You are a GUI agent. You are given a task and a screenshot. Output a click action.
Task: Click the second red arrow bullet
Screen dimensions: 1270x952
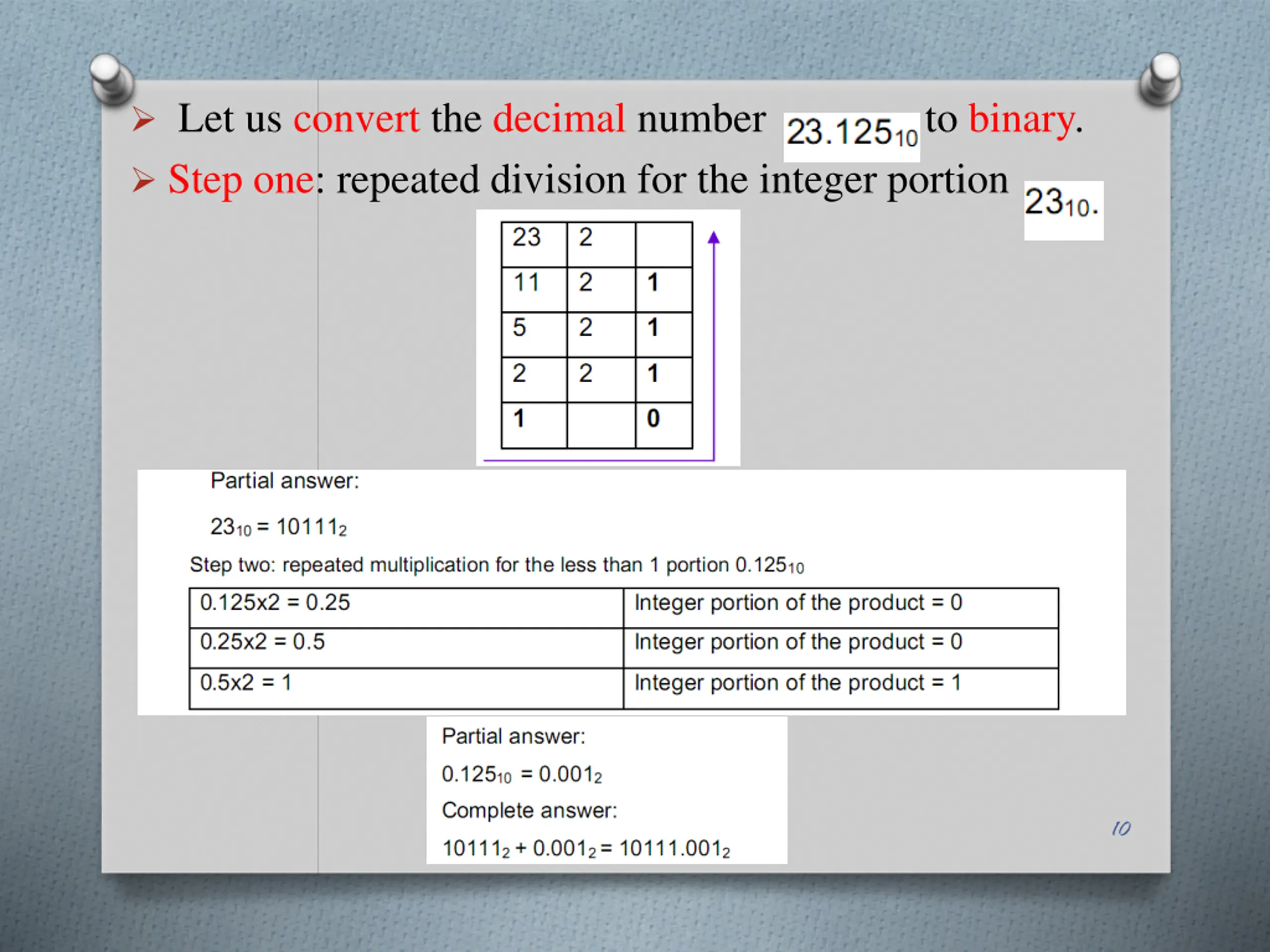143,180
